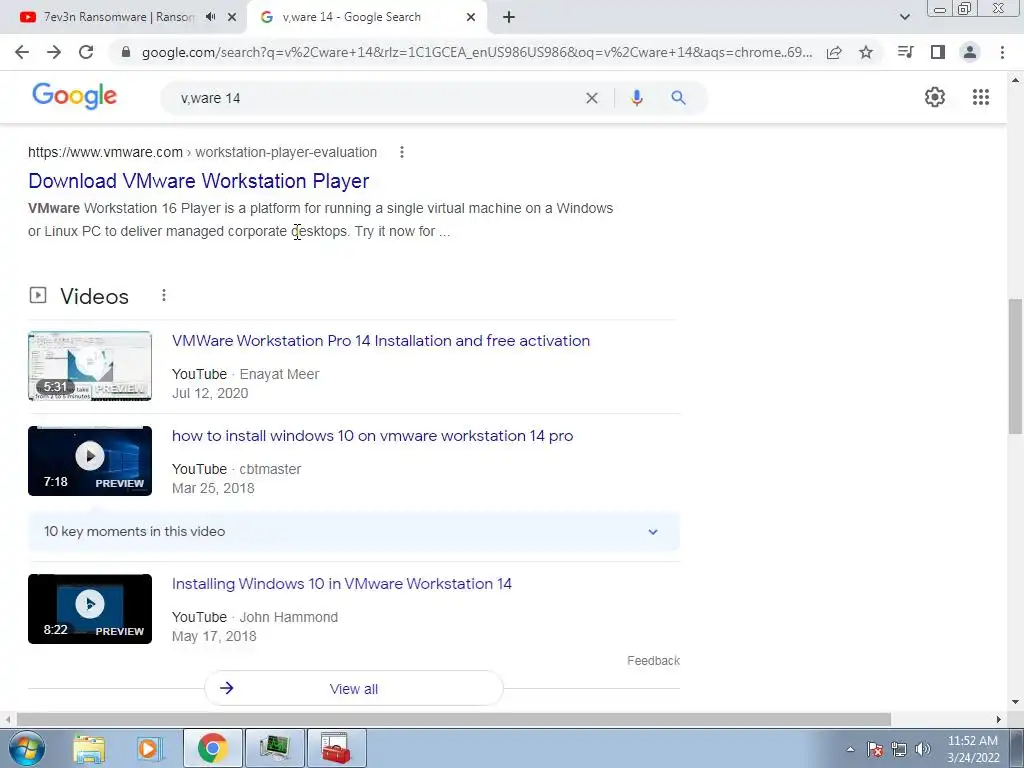Start voice search with microphone
The height and width of the screenshot is (768, 1024).
click(x=637, y=98)
